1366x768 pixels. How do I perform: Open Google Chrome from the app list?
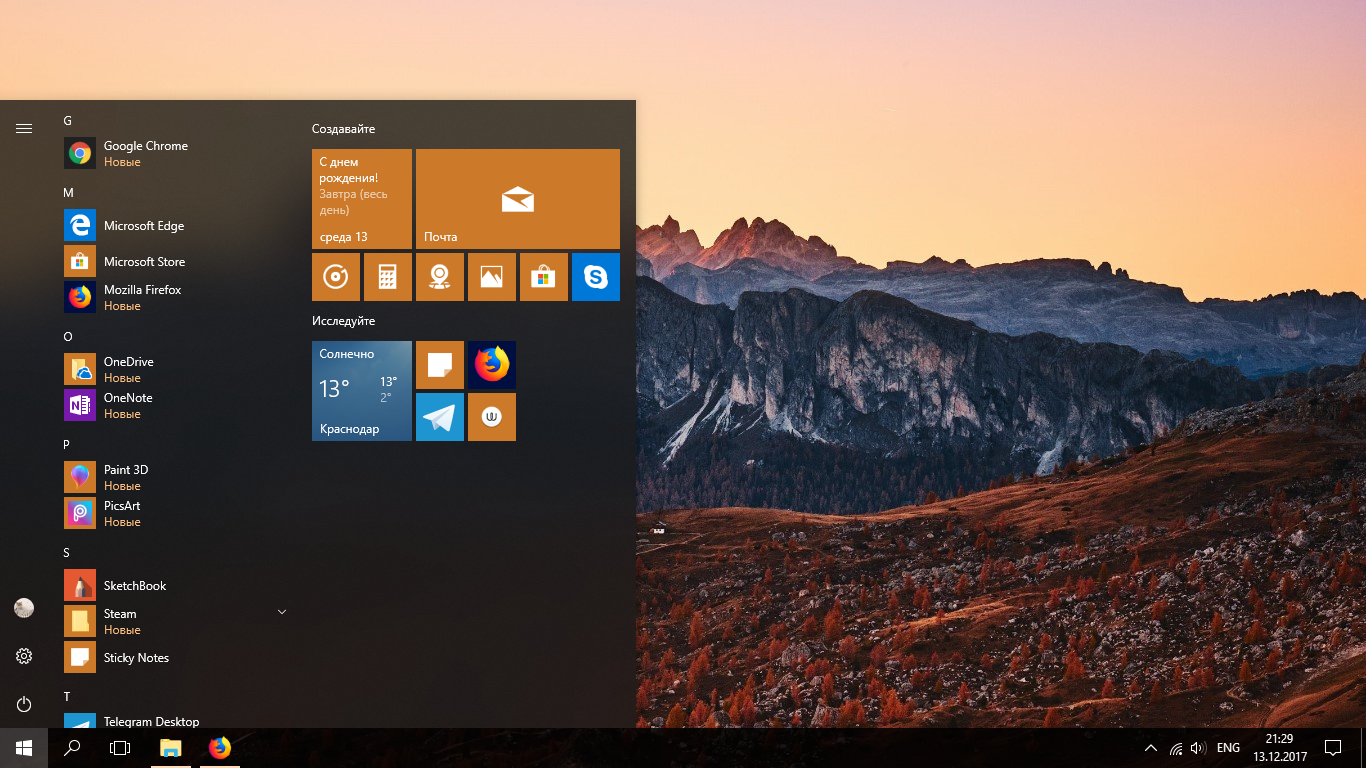[176, 154]
